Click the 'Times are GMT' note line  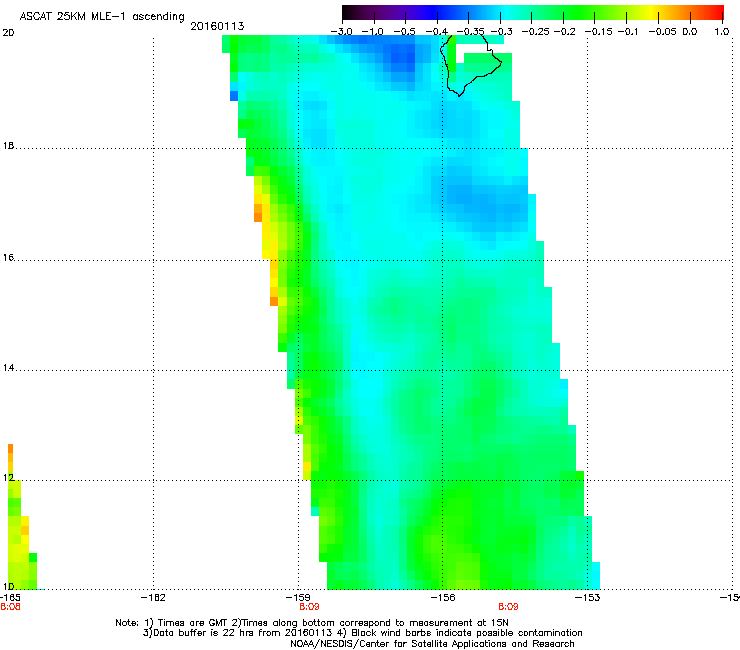click(x=312, y=623)
